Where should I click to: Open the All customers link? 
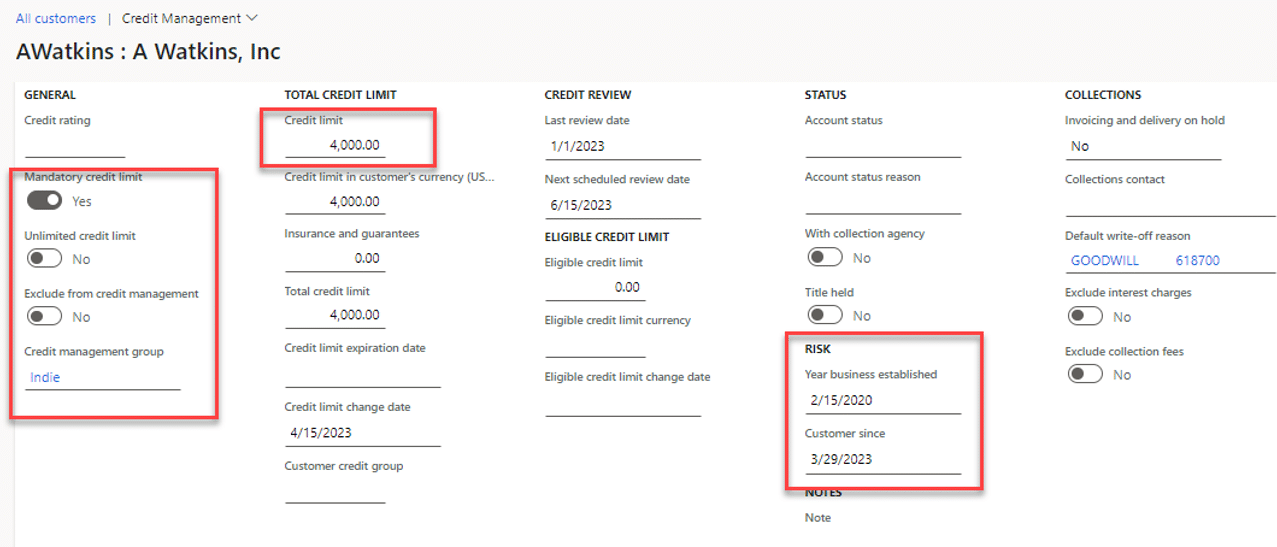(56, 18)
